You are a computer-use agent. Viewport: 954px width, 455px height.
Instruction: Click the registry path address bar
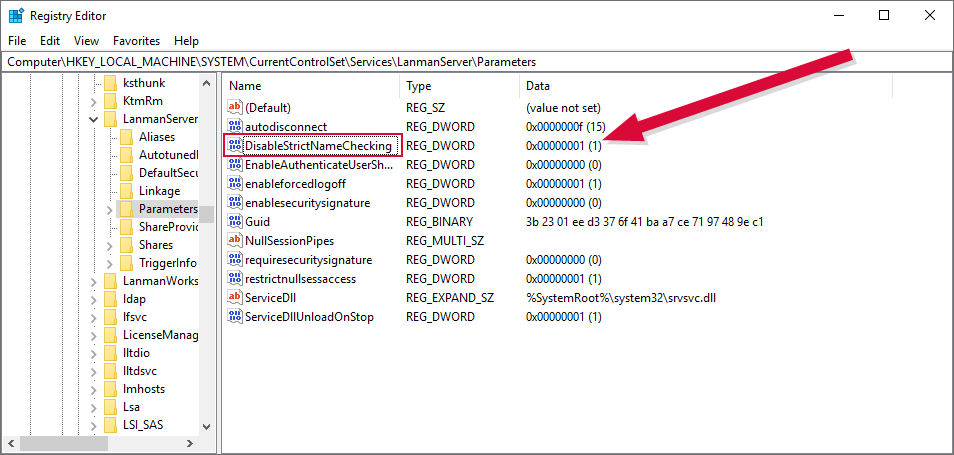tap(476, 62)
